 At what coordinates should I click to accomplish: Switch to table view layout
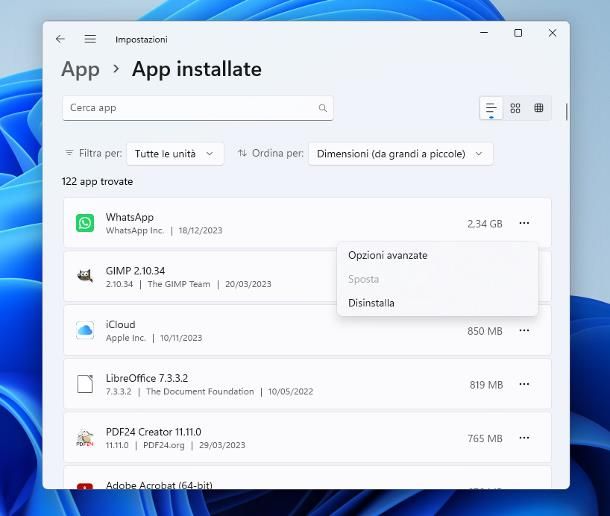[x=538, y=108]
